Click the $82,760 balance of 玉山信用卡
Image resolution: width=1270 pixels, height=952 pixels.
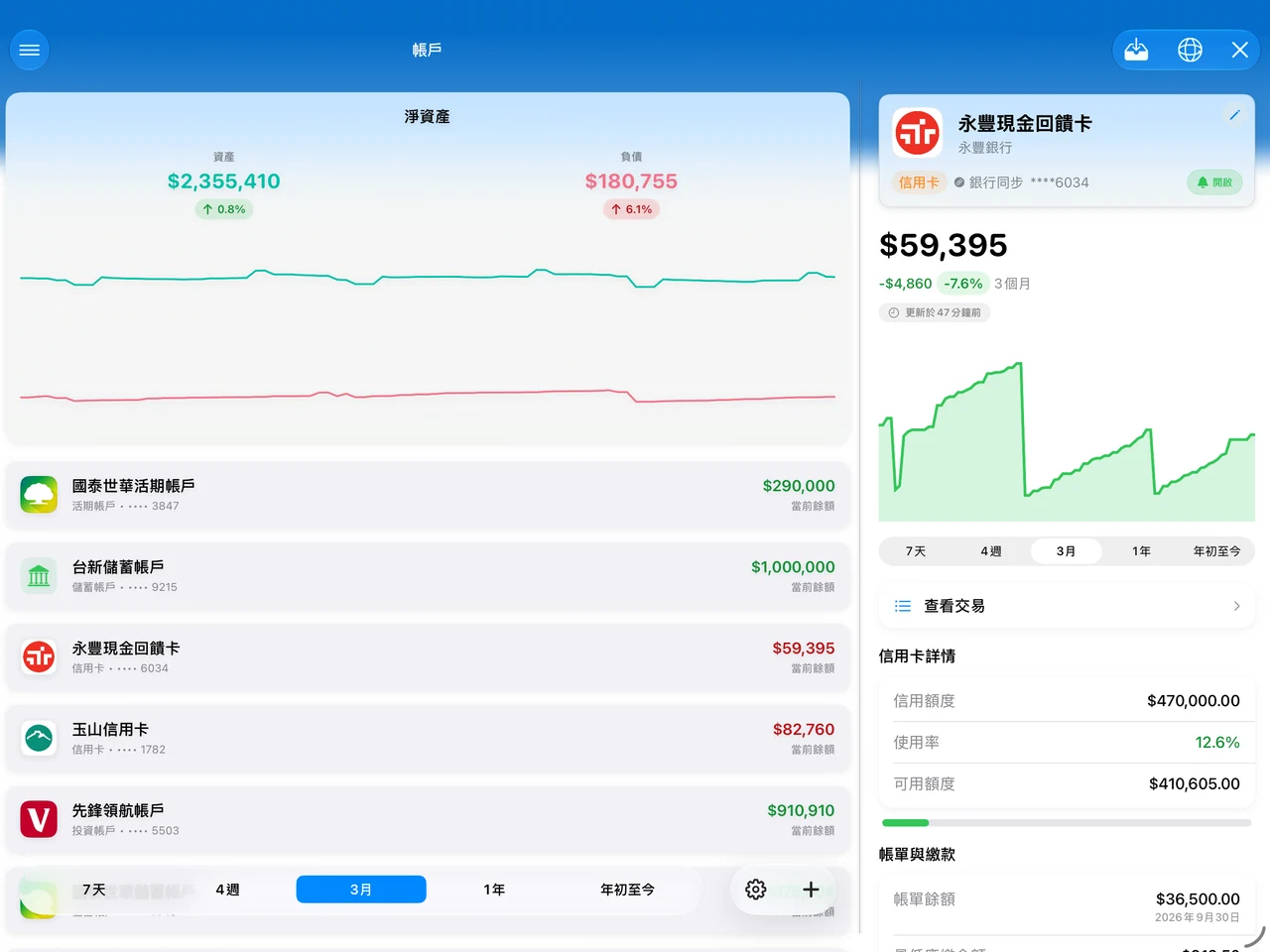pyautogui.click(x=804, y=730)
